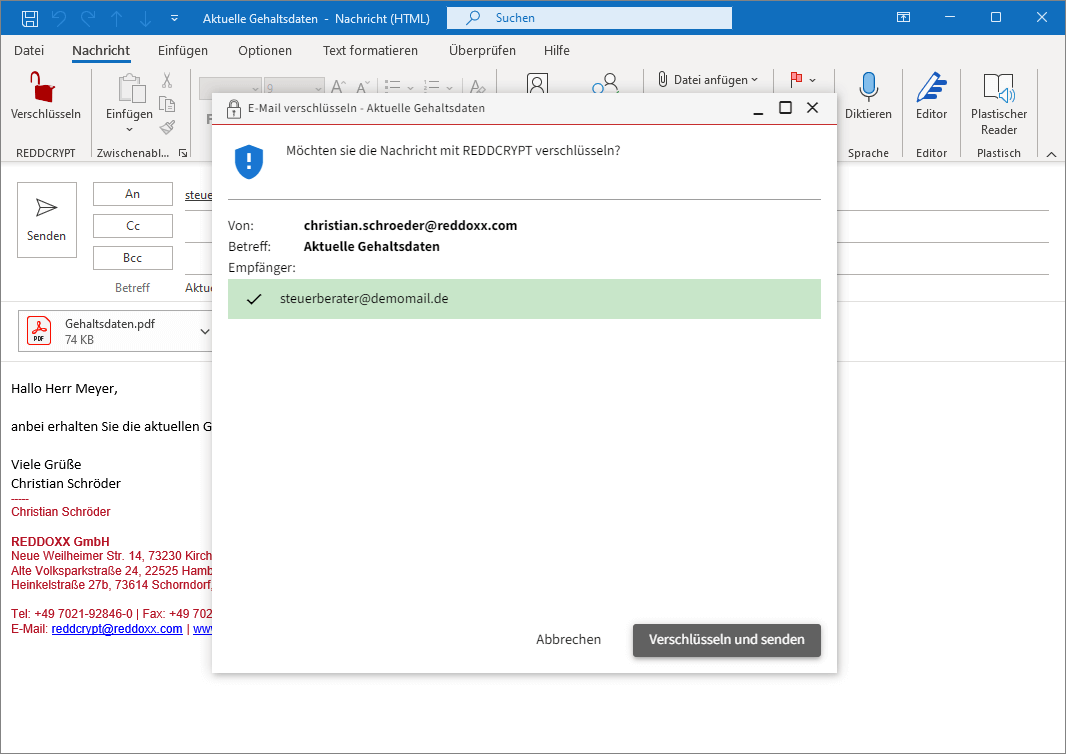
Task: Open Zwischenablage dialog launcher
Action: [183, 154]
